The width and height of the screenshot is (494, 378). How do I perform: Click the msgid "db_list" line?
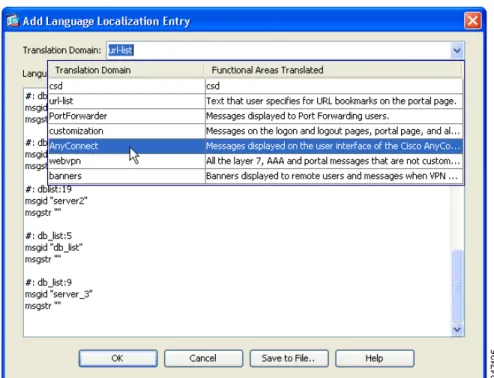[54, 248]
